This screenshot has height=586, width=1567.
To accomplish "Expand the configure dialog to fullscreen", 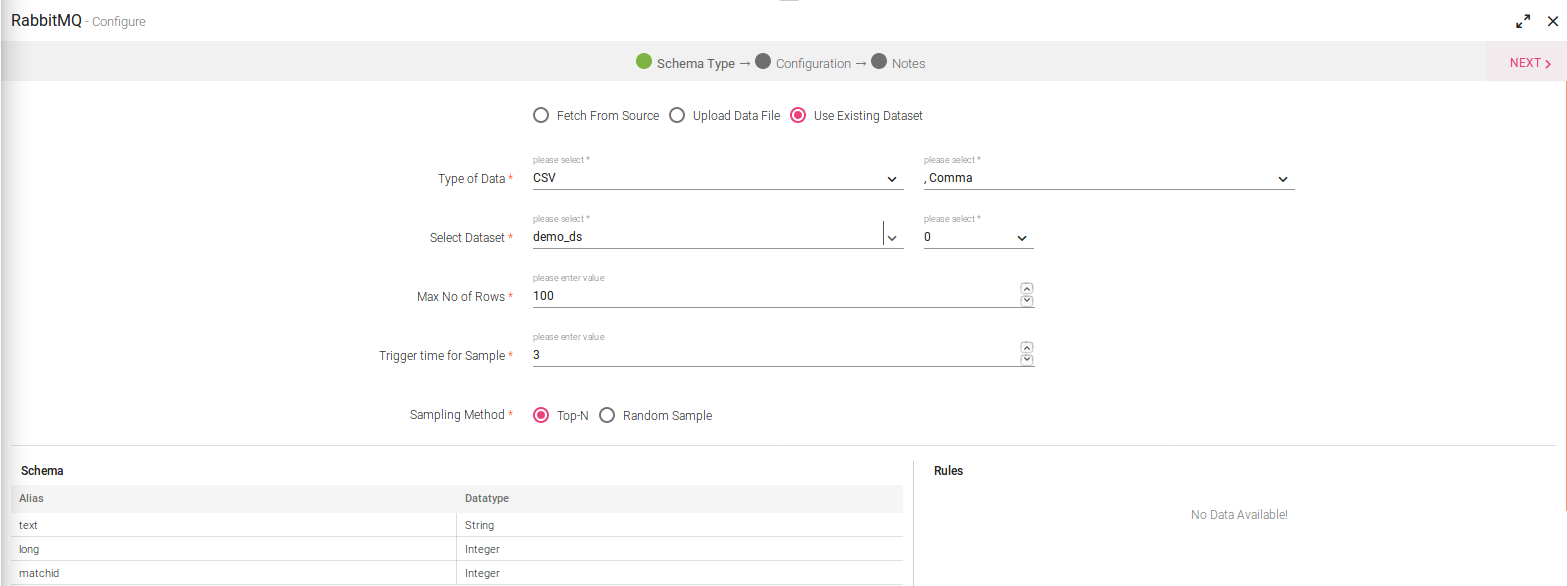I will (x=1523, y=21).
